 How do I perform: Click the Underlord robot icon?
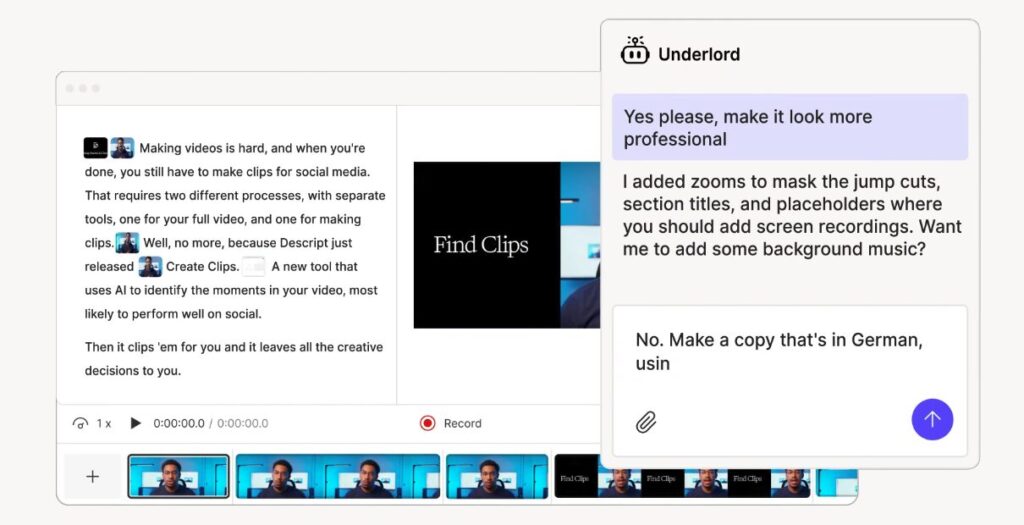(635, 52)
